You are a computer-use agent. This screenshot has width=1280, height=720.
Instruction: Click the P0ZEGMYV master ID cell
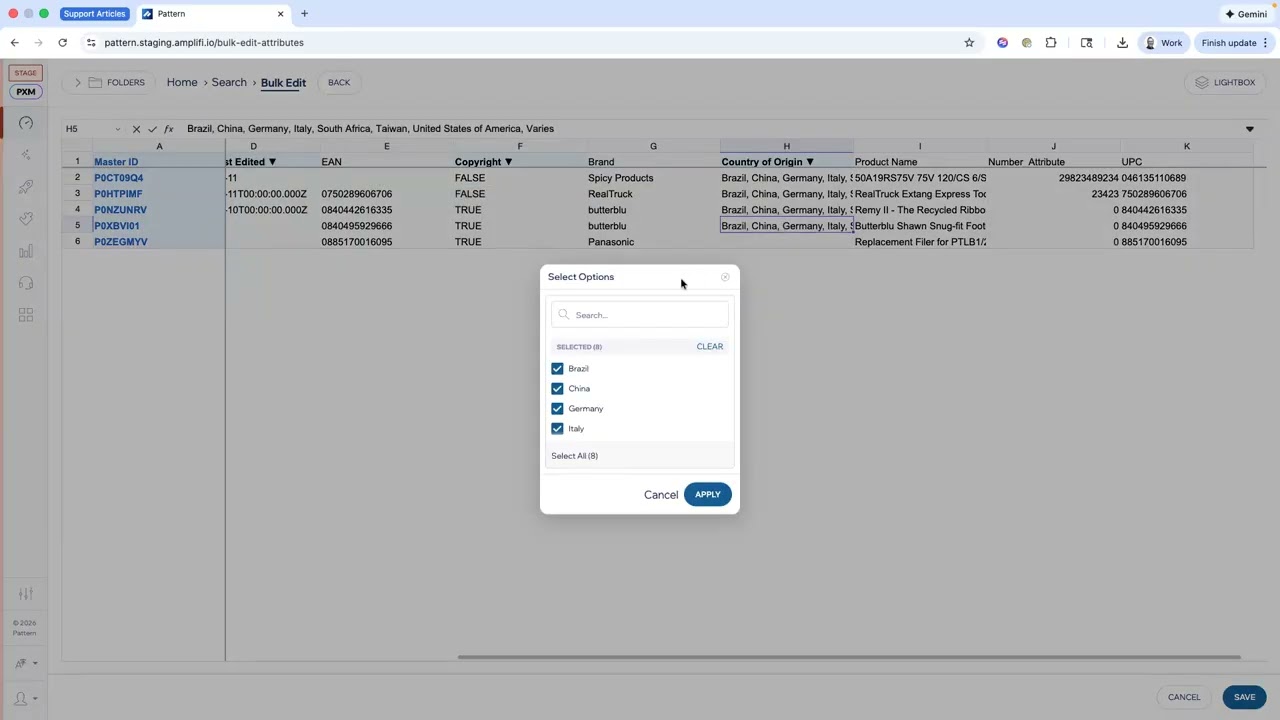click(x=158, y=242)
